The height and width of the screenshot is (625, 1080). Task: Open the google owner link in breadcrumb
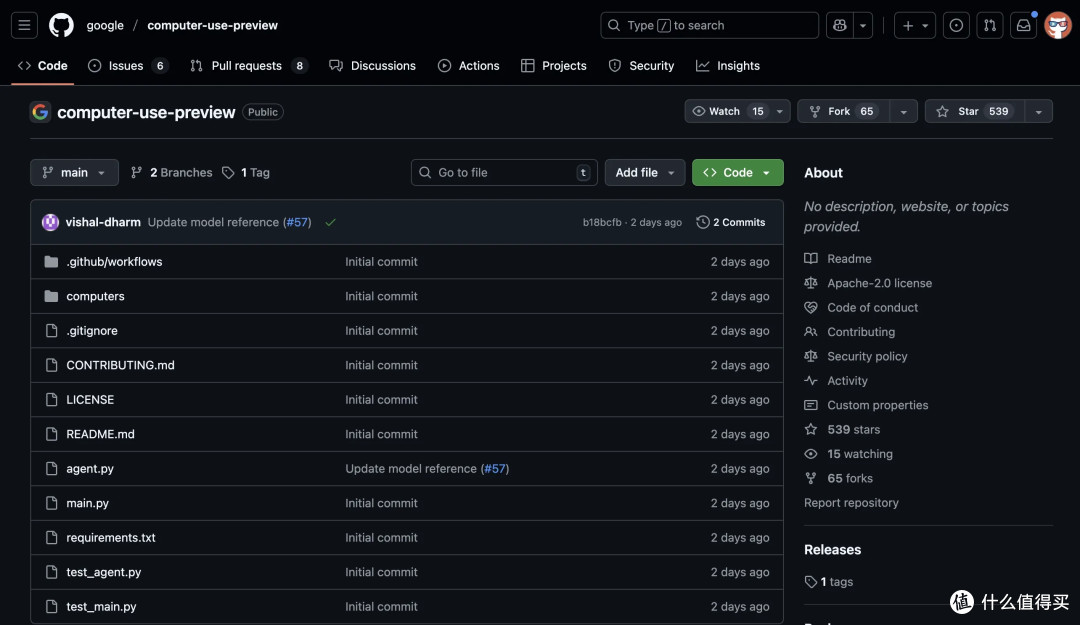[105, 25]
